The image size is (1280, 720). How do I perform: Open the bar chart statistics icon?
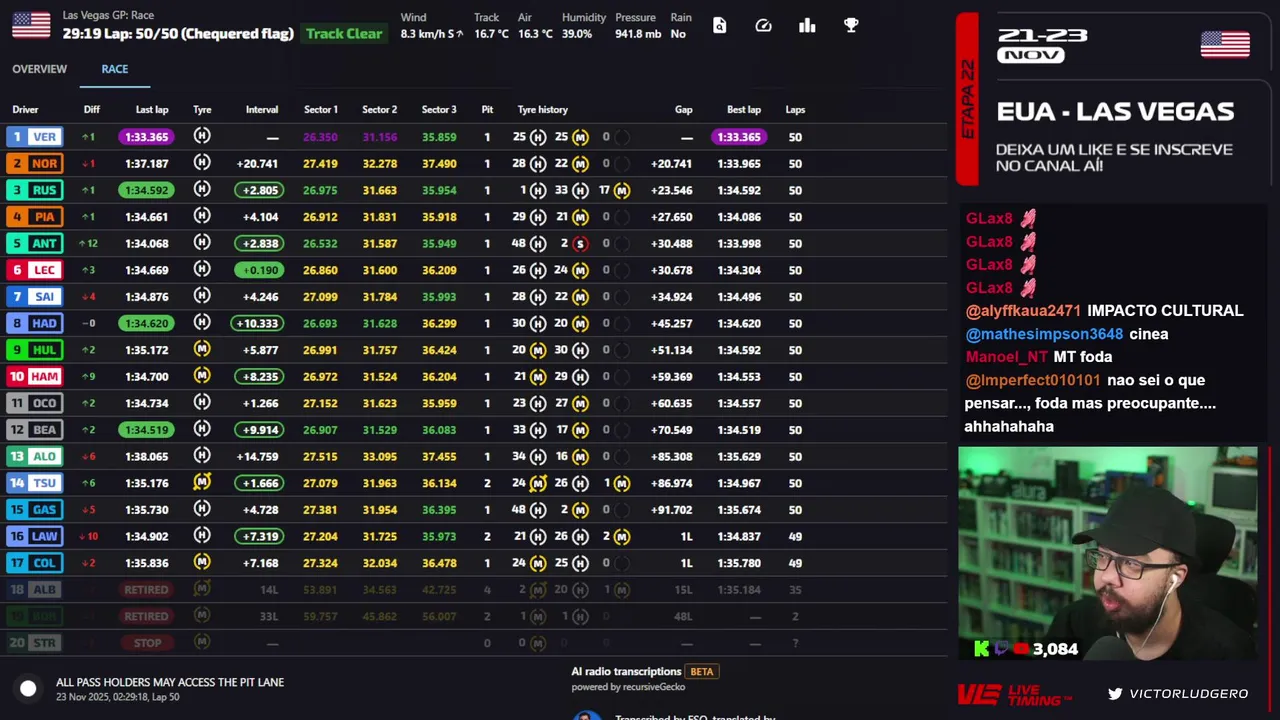click(x=807, y=26)
